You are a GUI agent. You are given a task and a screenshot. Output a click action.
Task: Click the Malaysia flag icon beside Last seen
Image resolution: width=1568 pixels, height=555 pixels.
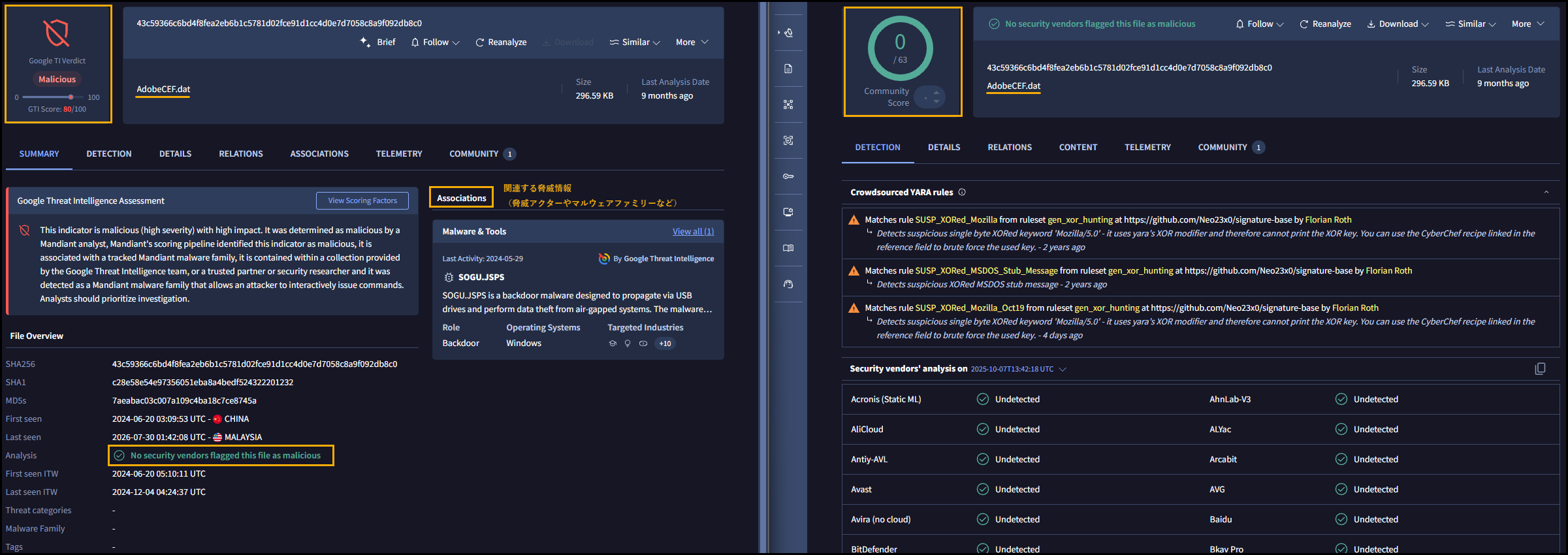point(217,437)
